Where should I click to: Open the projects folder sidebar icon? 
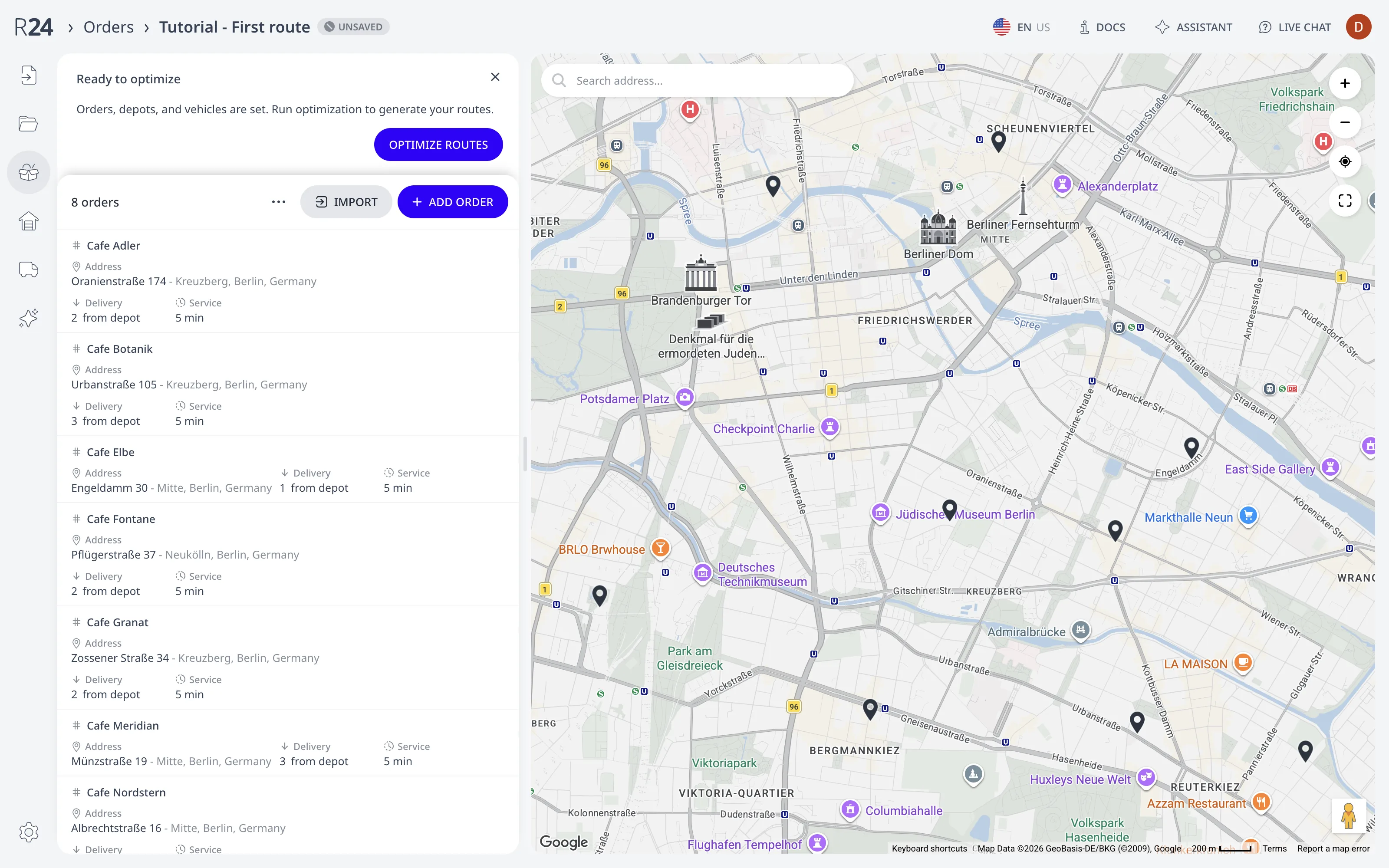click(x=28, y=123)
